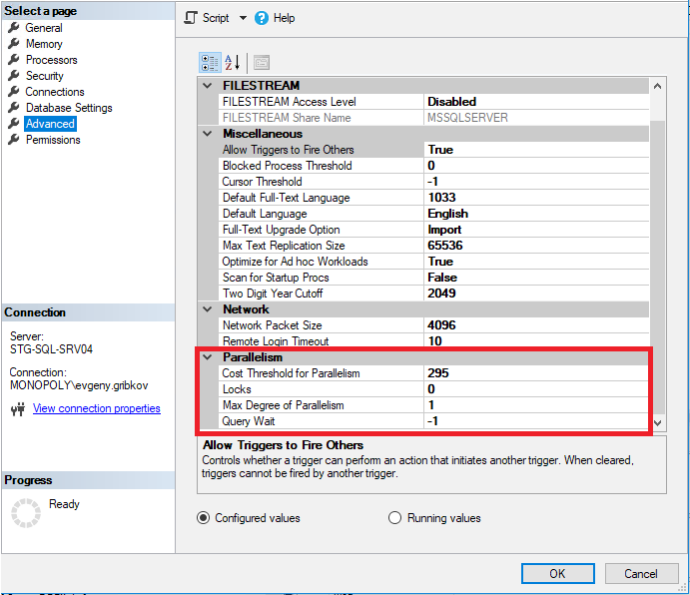Open the Processors page
The image size is (690, 595).
point(51,59)
